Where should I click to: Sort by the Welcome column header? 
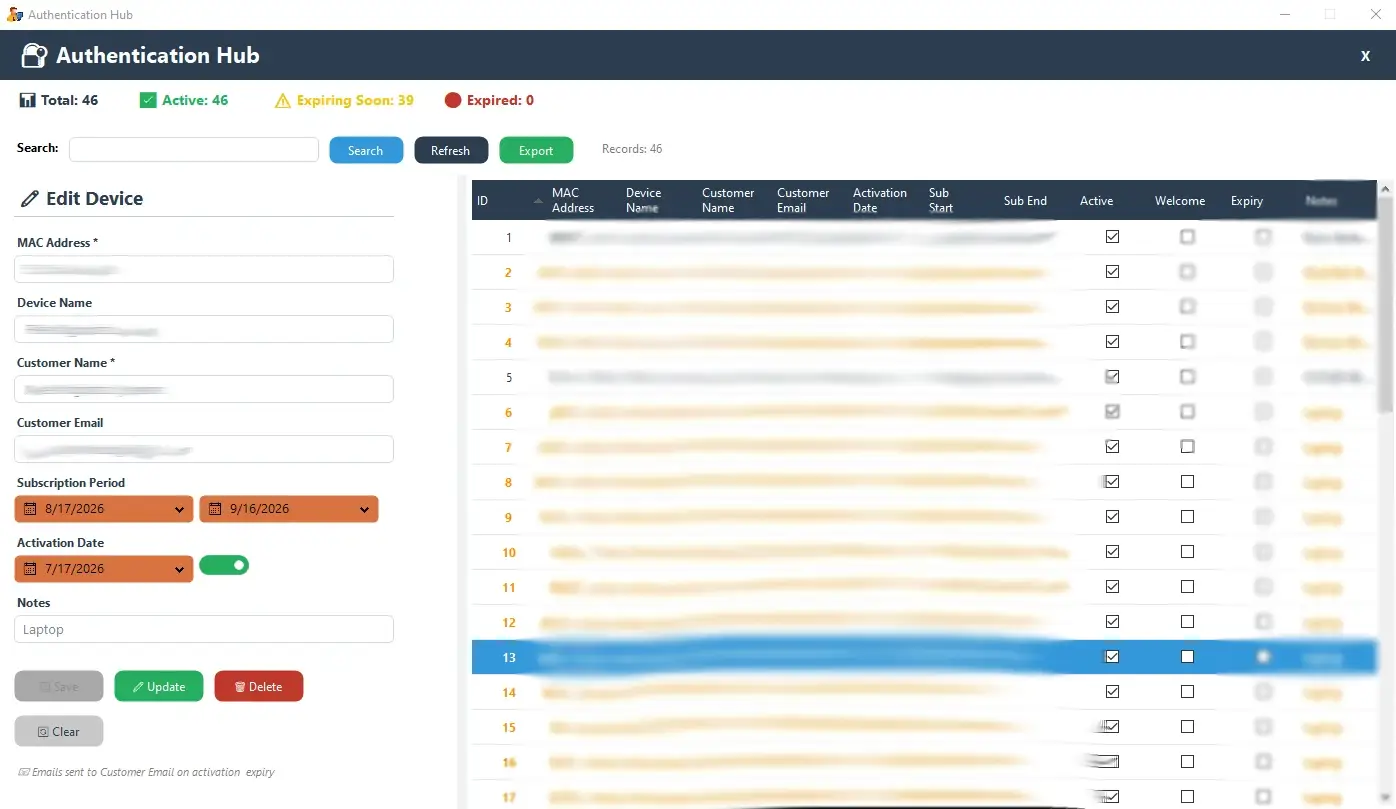(x=1180, y=200)
